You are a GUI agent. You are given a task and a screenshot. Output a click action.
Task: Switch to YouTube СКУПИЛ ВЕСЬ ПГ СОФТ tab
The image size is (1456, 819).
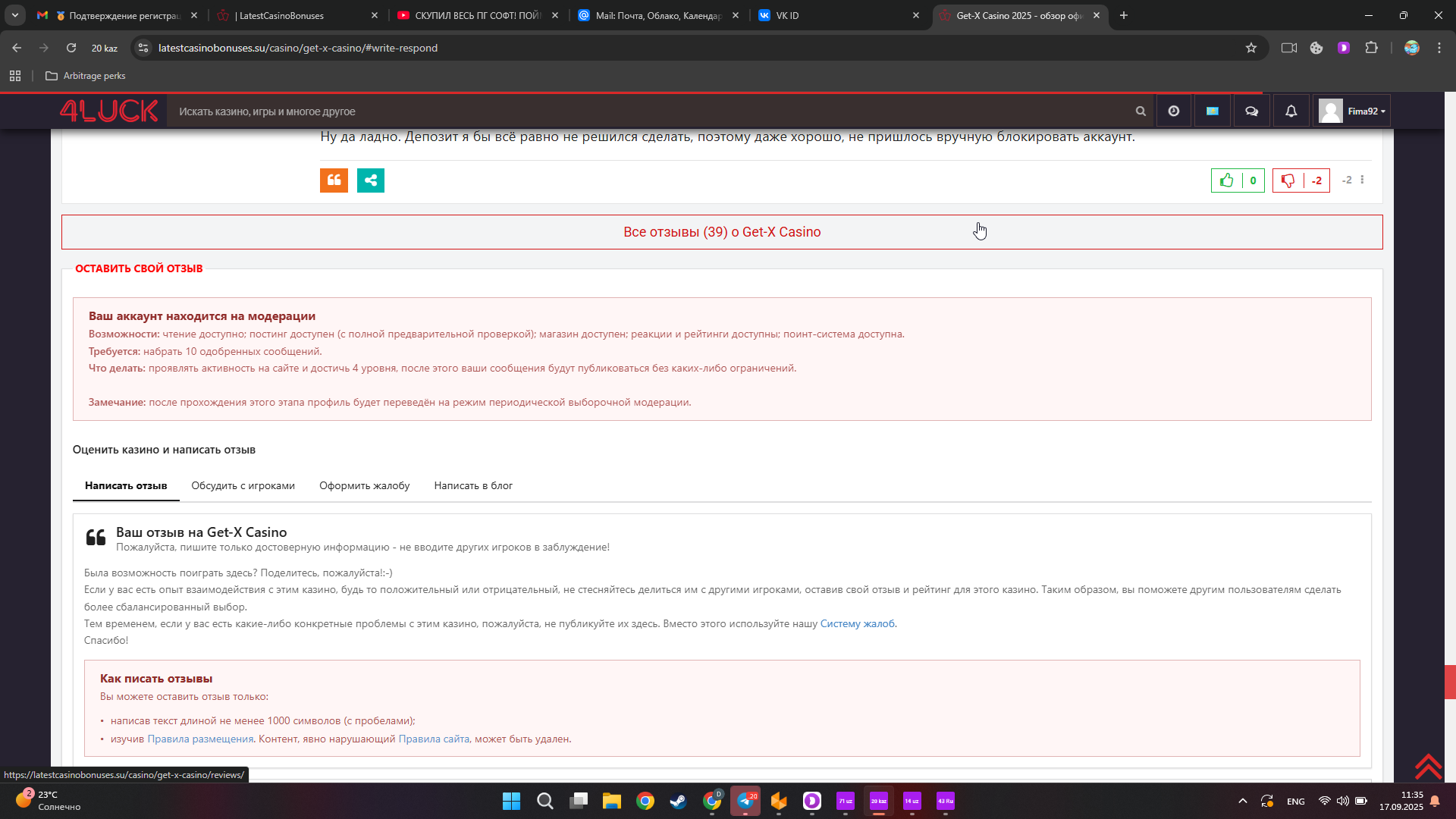478,15
